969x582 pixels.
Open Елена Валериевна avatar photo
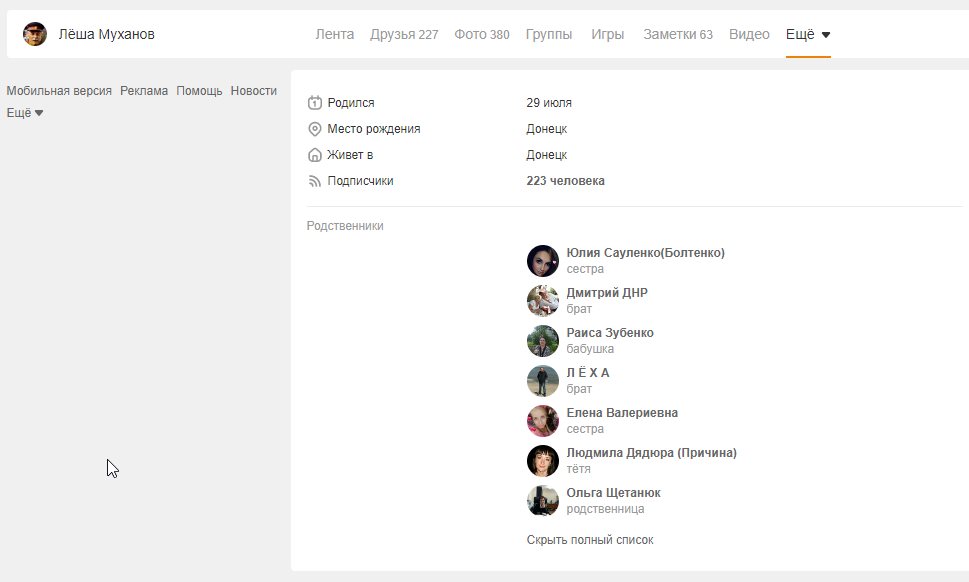tap(542, 421)
